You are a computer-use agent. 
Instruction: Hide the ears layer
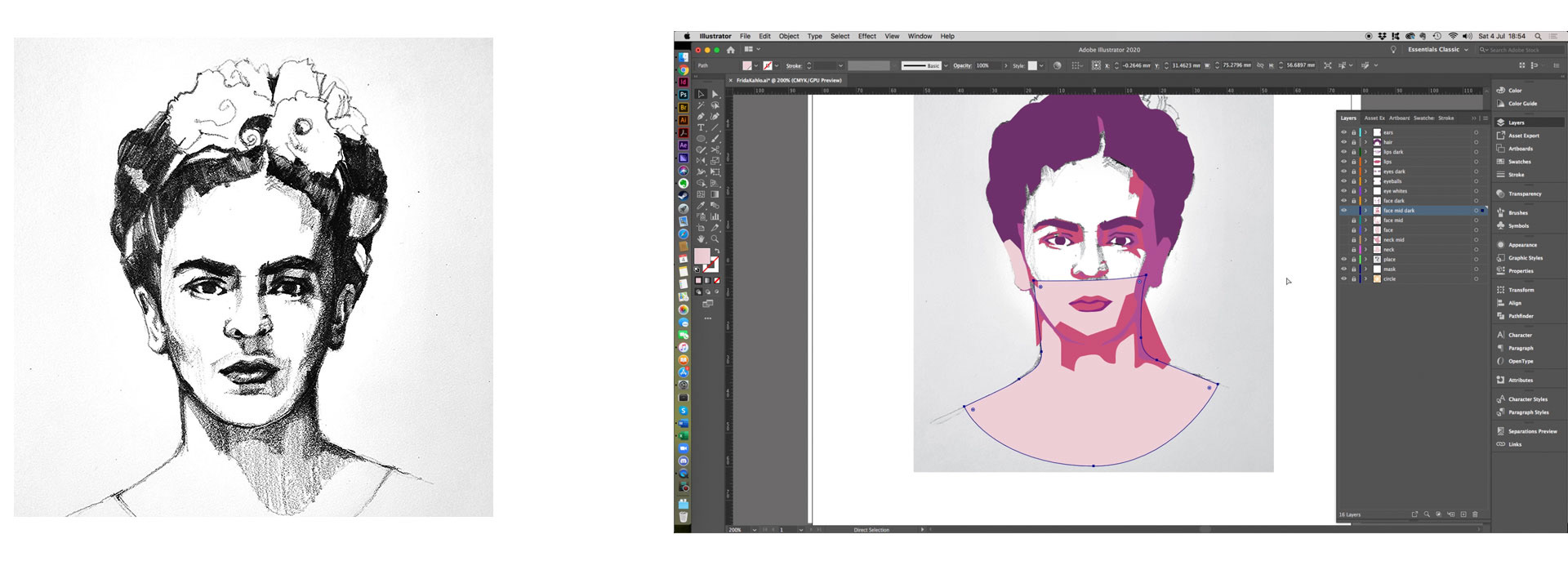point(1343,132)
